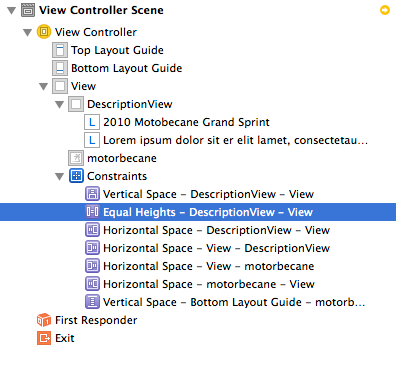This screenshot has height=386, width=396.
Task: Select Vertical Space – Bottom Layout Guide constraint
Action: (x=234, y=302)
